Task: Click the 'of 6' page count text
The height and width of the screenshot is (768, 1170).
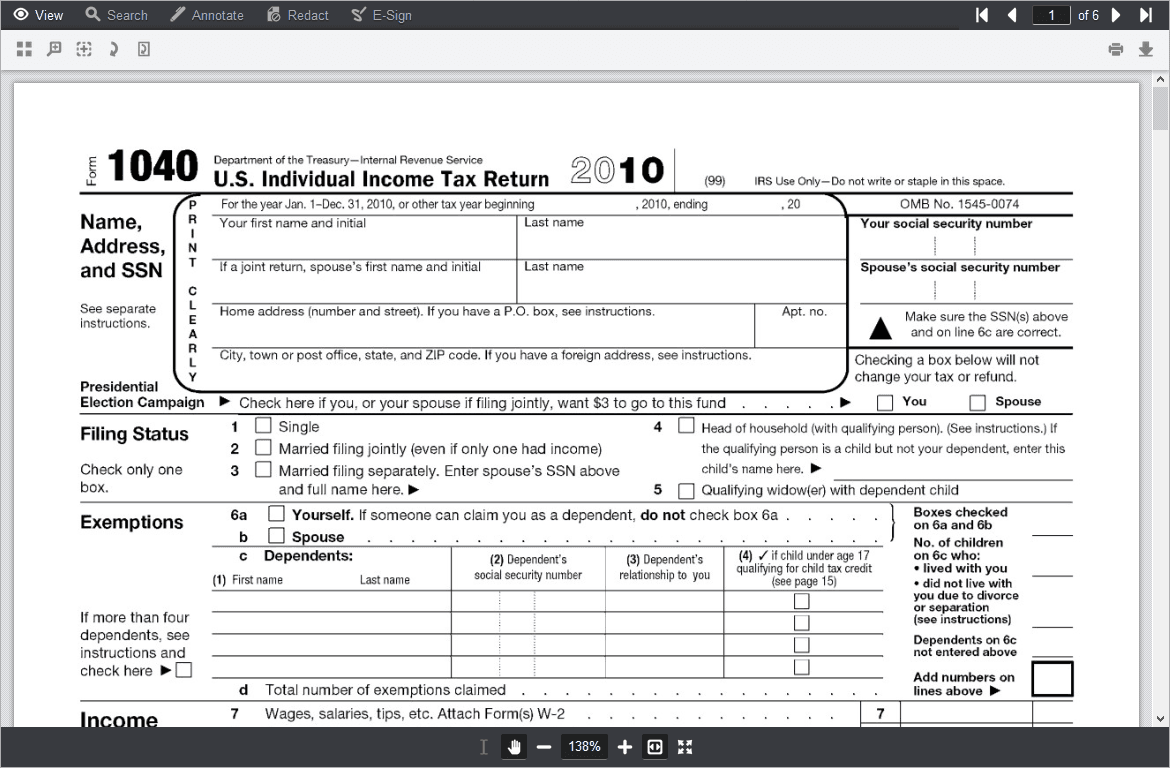Action: click(1088, 15)
